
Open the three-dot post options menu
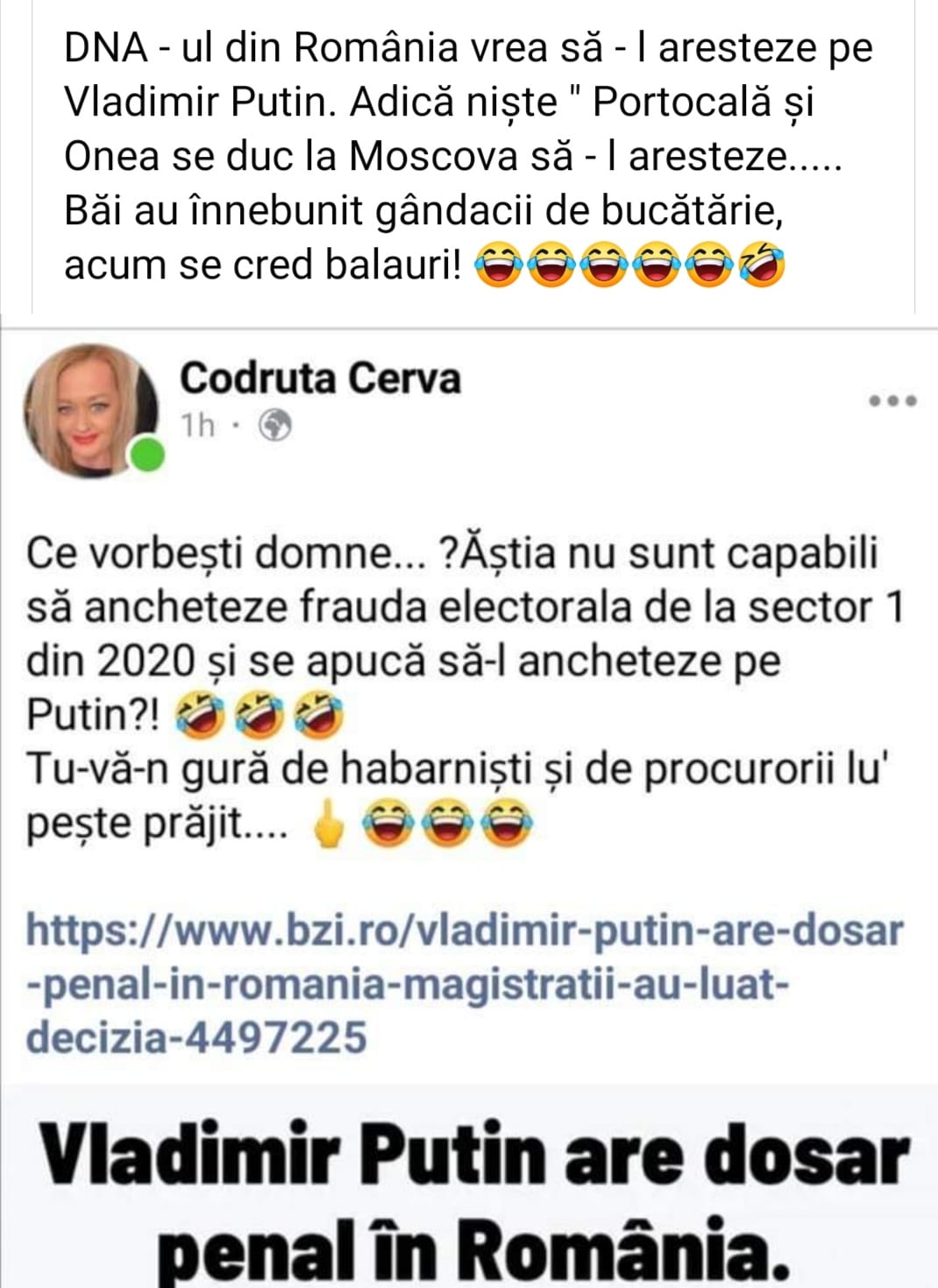tap(892, 401)
